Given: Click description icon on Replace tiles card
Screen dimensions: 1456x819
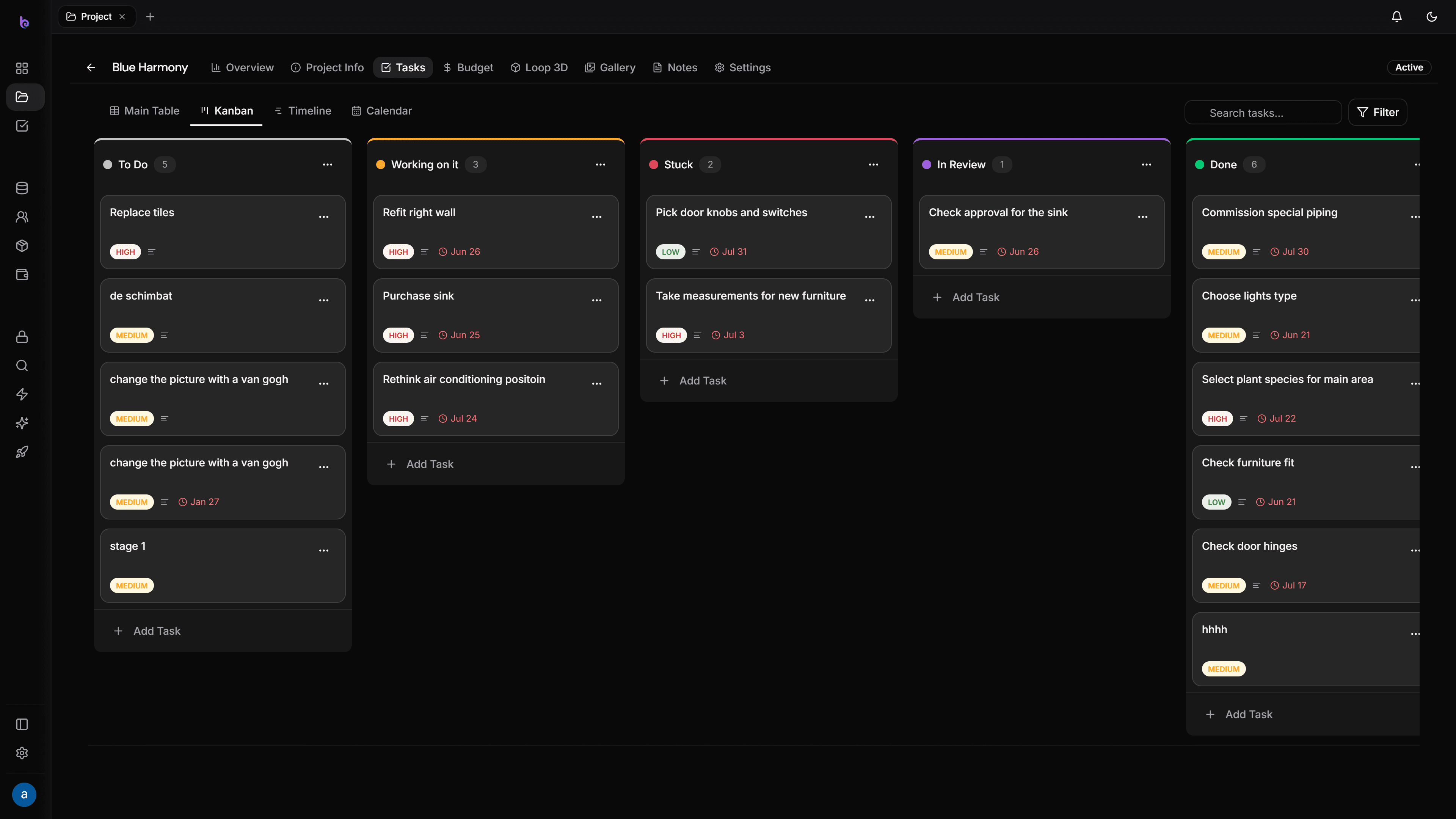Looking at the screenshot, I should 152,252.
